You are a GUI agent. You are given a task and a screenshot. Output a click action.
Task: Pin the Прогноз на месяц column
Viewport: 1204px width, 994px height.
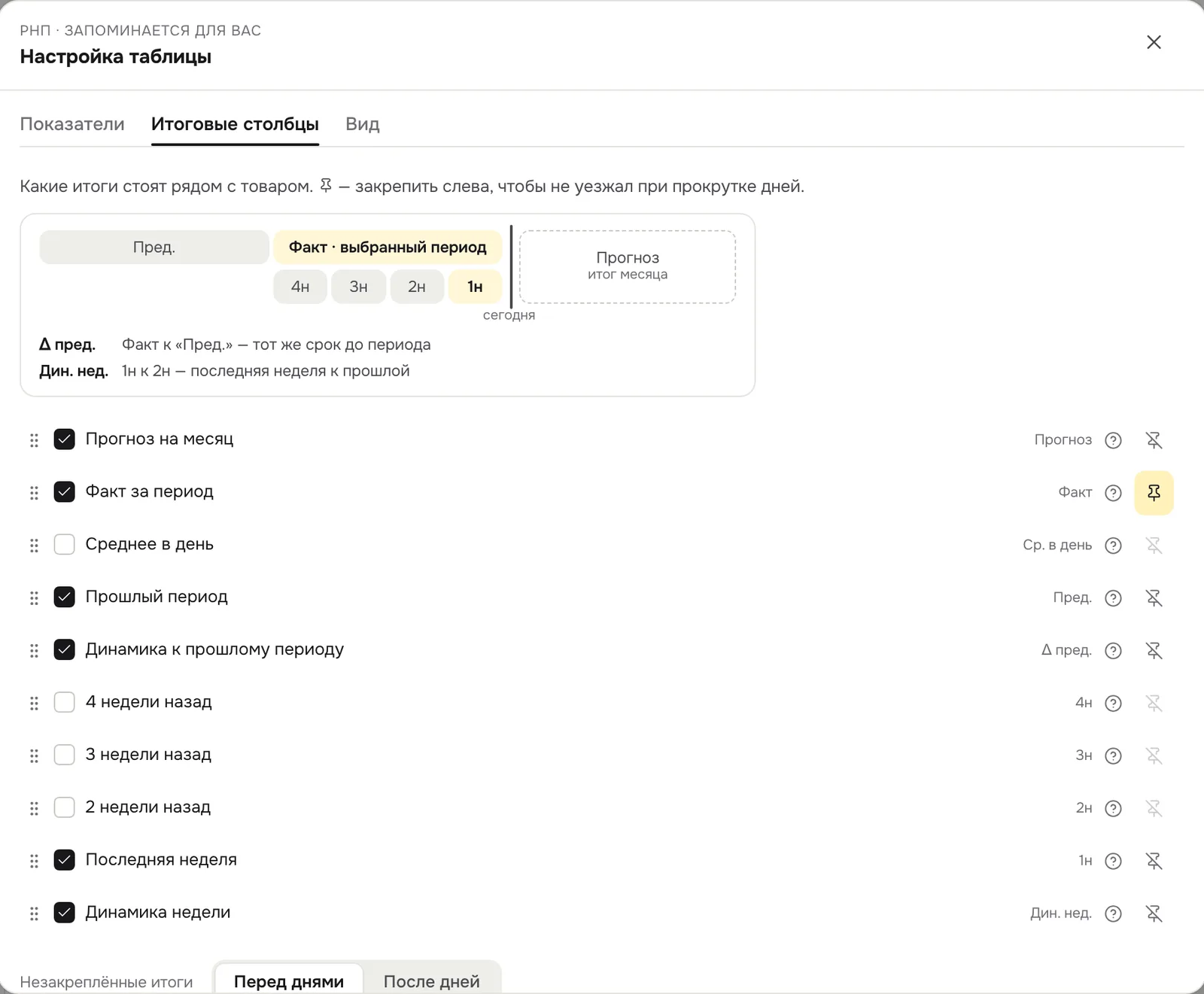pos(1154,440)
